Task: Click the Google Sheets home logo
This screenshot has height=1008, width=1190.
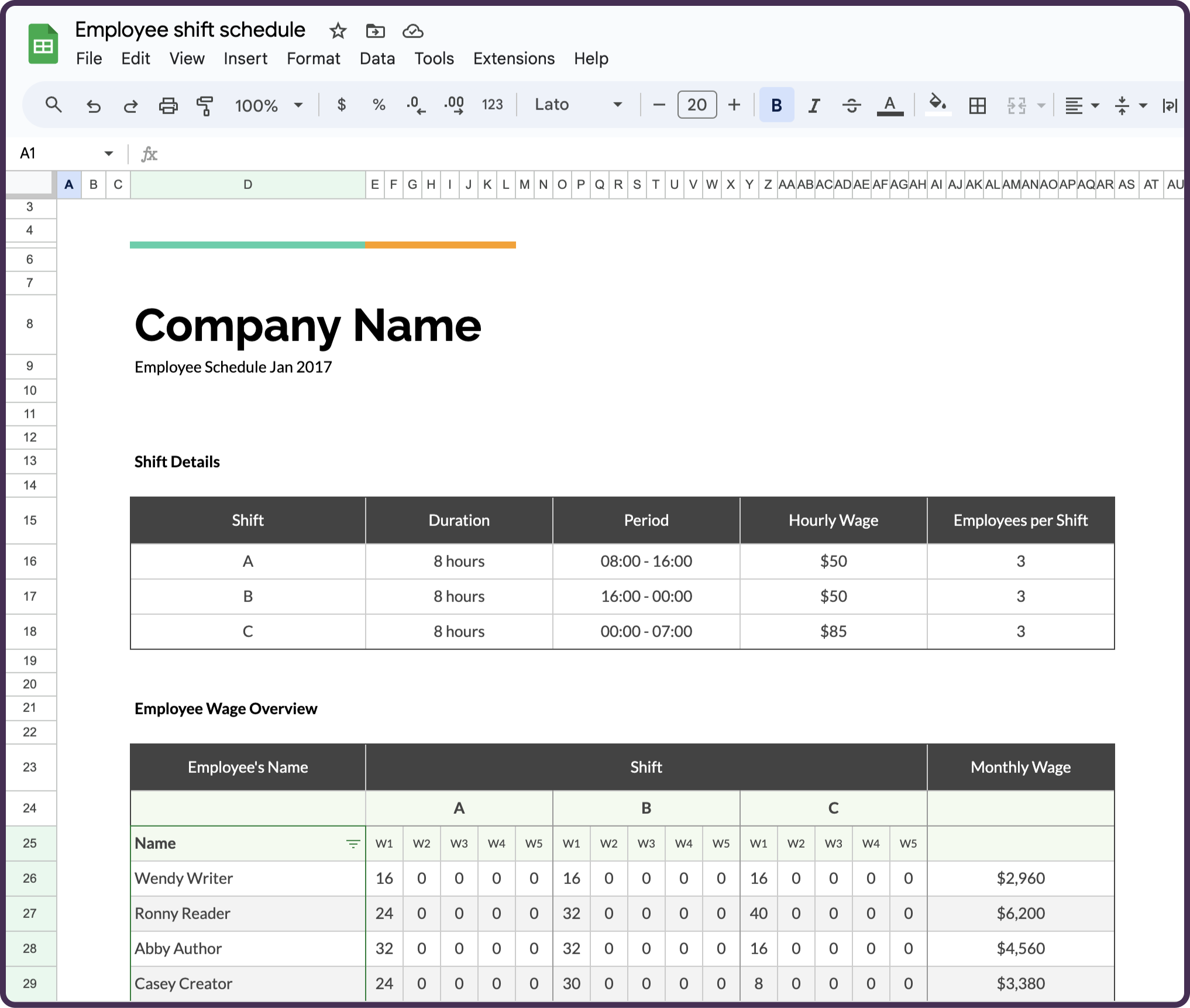Action: [43, 44]
